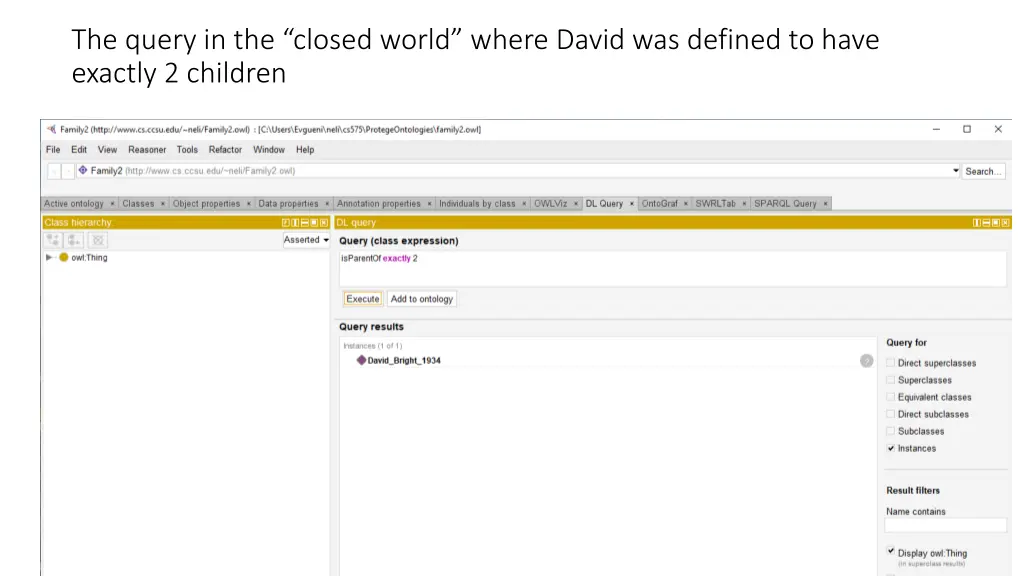Split the DL query view vertically

(977, 223)
